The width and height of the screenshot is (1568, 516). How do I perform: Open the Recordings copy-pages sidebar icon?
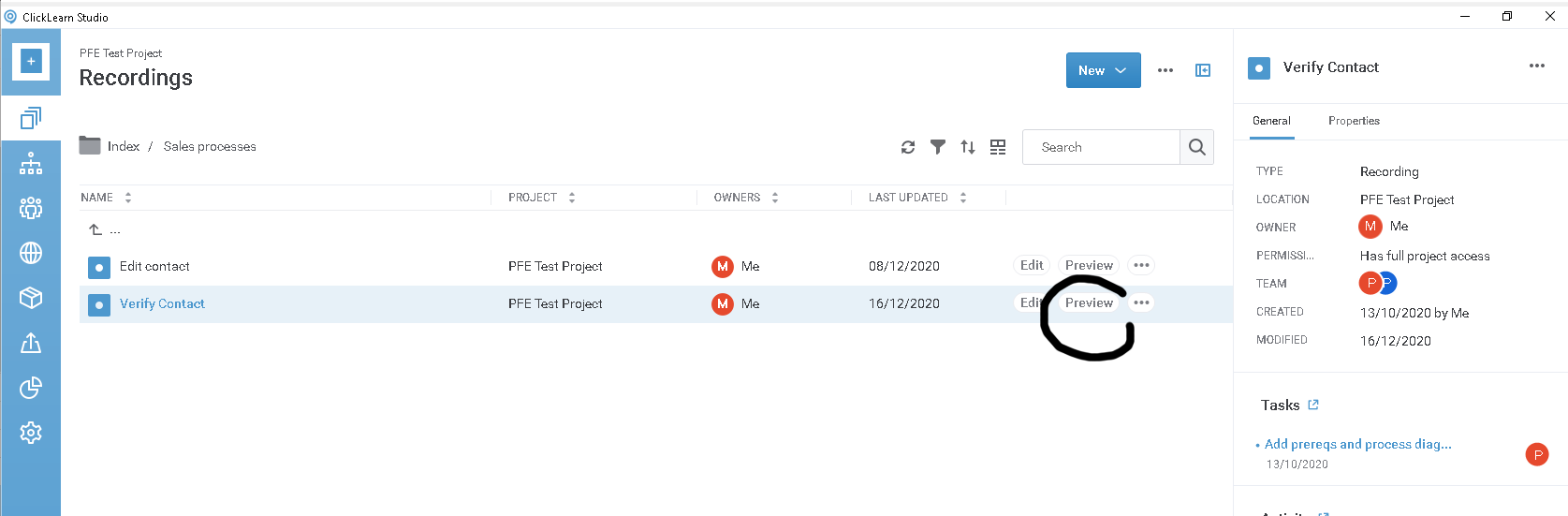tap(31, 118)
